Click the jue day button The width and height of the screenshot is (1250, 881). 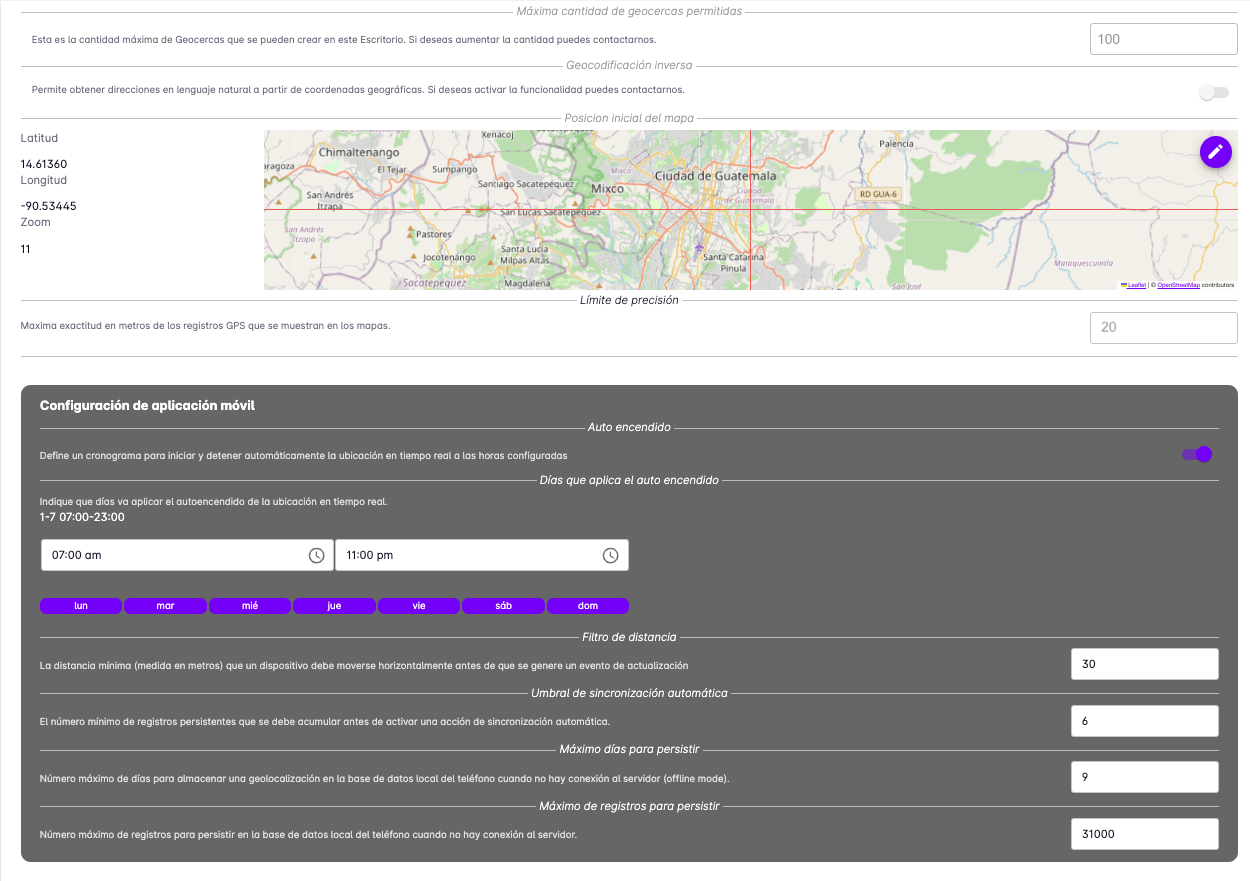(334, 606)
